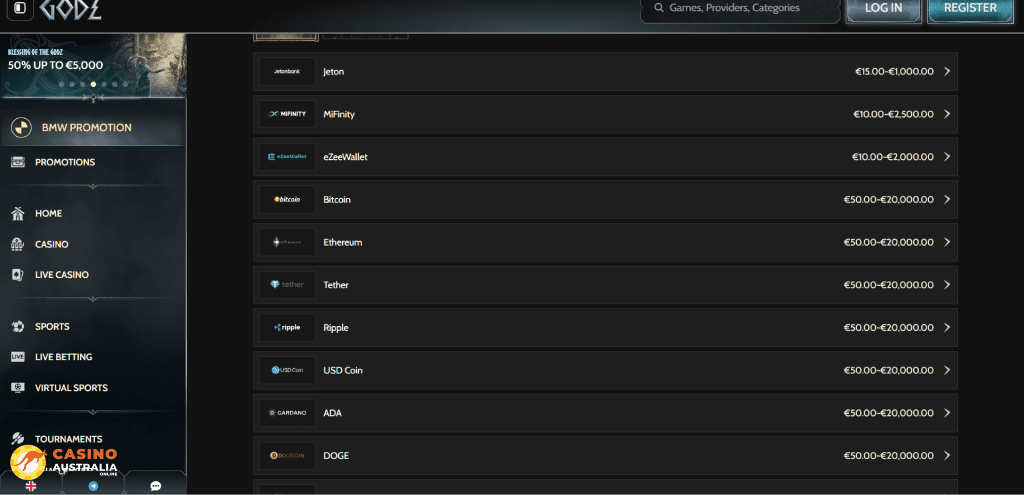Viewport: 1024px width, 495px height.
Task: Click the Dogecoin logo
Action: point(287,456)
